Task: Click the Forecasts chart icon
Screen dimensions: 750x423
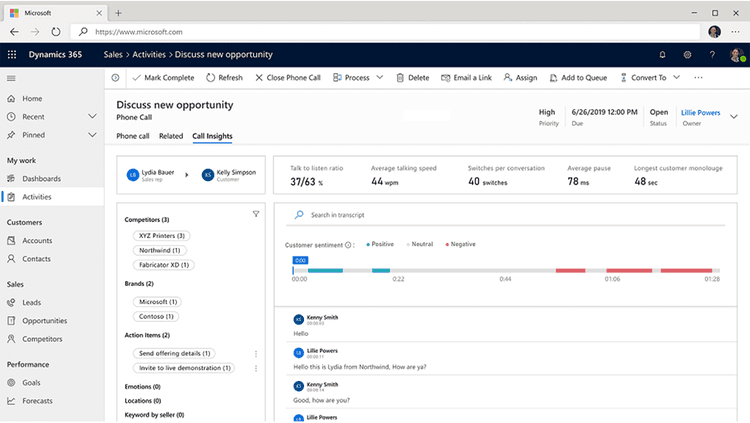Action: pos(11,401)
